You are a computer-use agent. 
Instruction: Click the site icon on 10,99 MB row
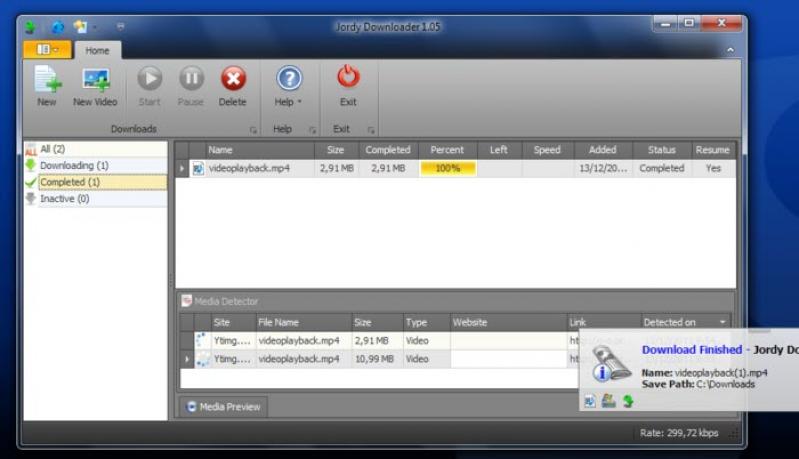click(202, 359)
